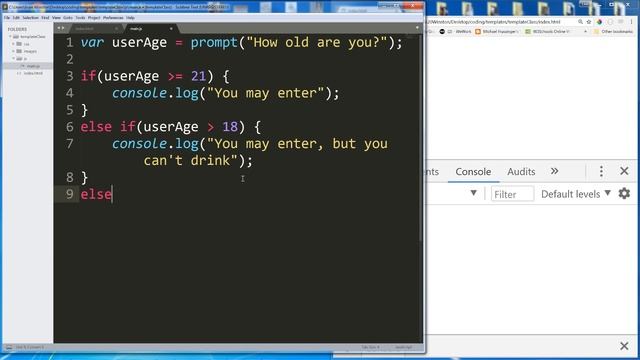Image resolution: width=640 pixels, height=360 pixels.
Task: Open the File menu in Sublime Text
Action: pos(7,18)
